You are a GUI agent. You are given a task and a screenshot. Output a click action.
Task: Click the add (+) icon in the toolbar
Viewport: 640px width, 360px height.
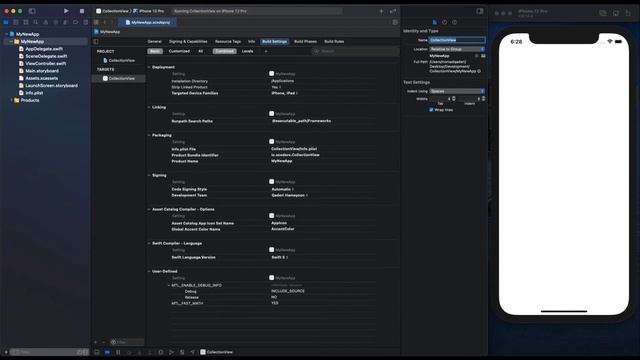tap(381, 11)
